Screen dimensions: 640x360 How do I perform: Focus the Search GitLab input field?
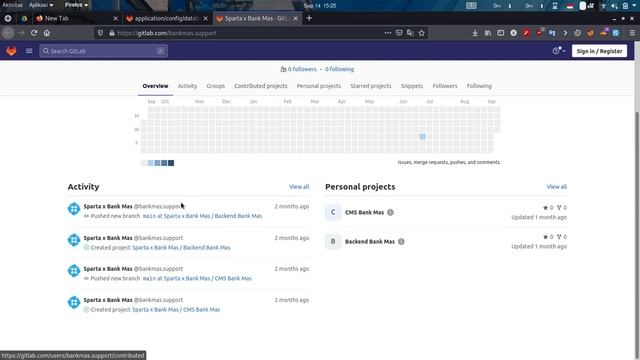pos(103,51)
